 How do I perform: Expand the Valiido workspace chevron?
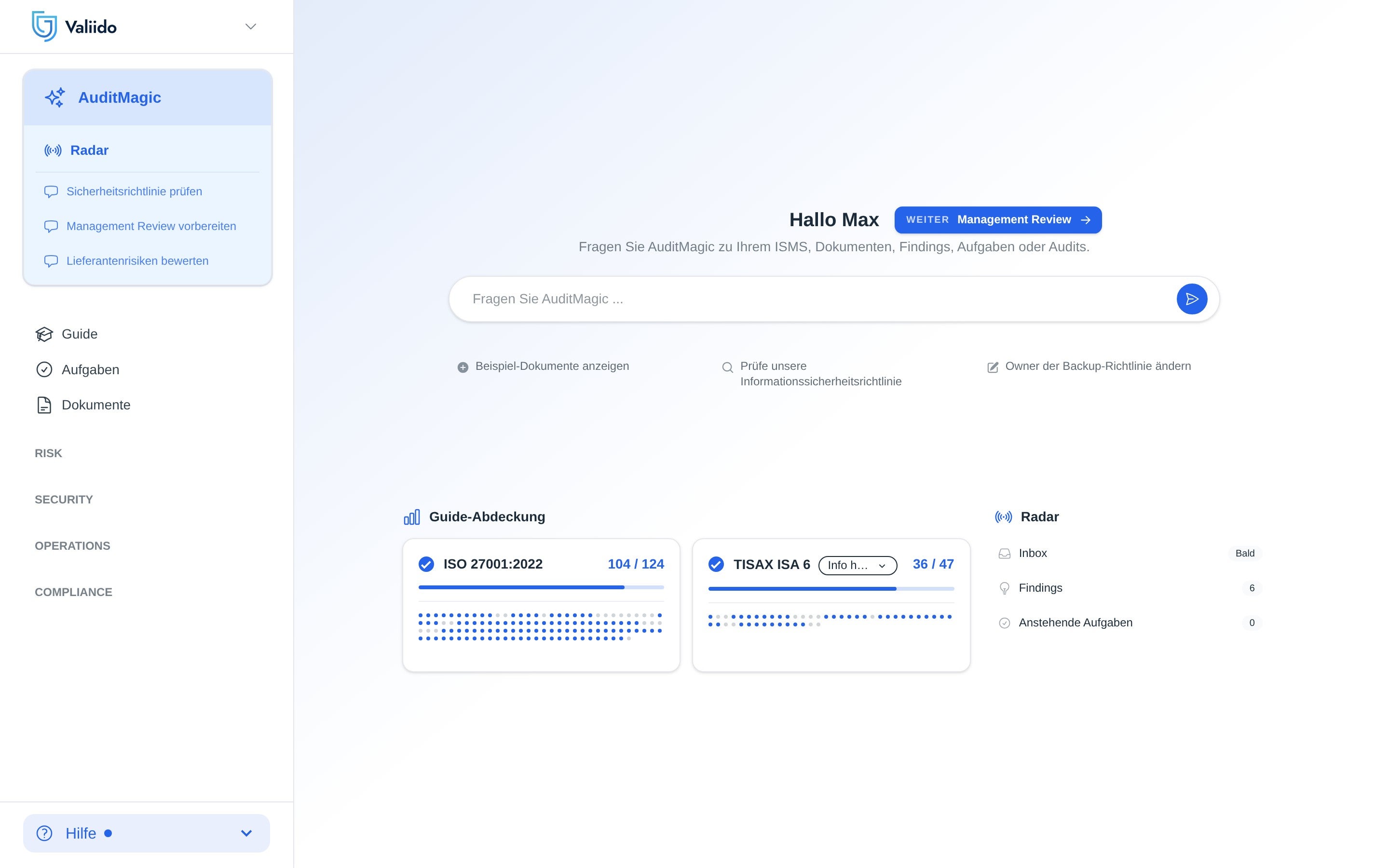(x=250, y=27)
